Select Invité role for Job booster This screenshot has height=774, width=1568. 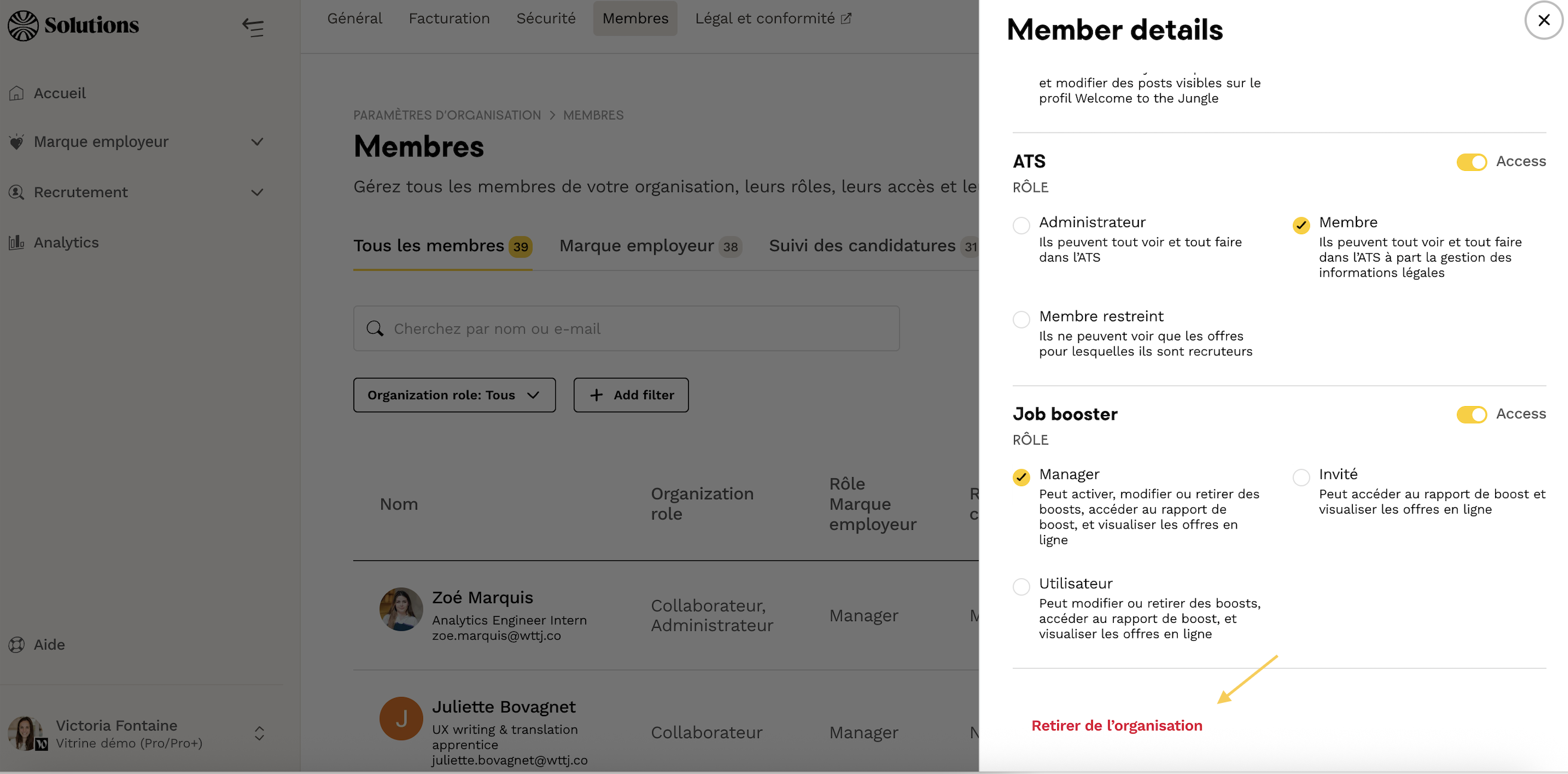tap(1301, 477)
